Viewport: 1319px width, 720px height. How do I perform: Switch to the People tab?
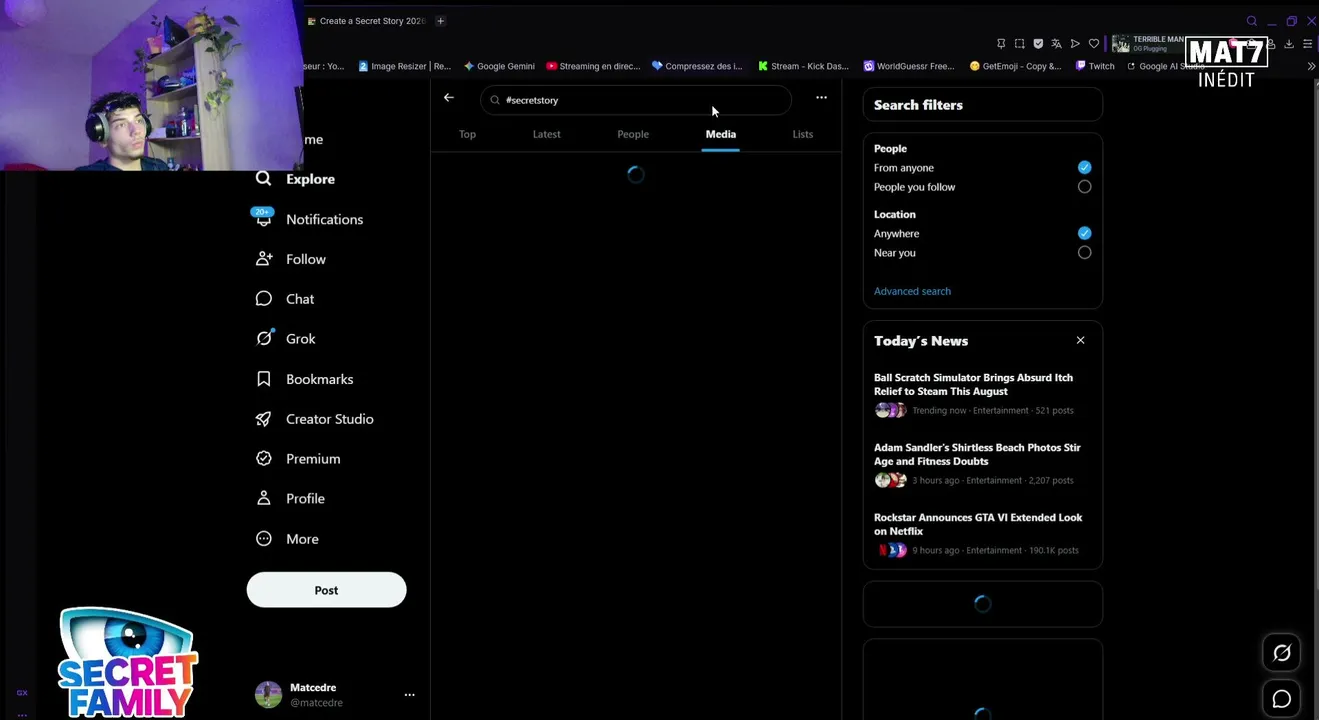click(633, 134)
